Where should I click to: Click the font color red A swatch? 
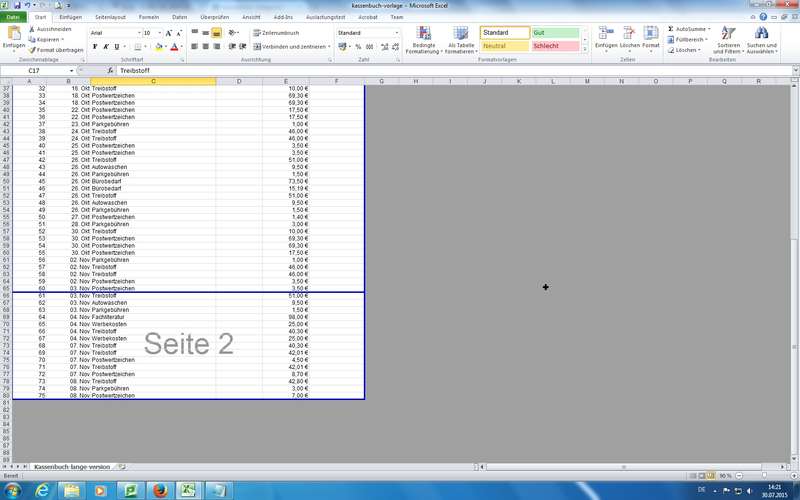coord(173,46)
